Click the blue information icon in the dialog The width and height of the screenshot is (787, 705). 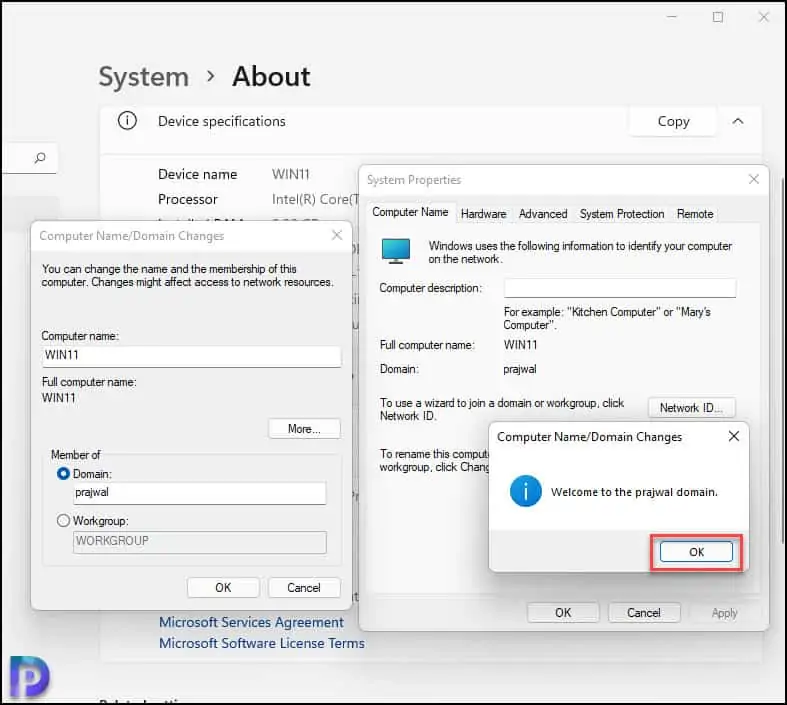coord(525,491)
